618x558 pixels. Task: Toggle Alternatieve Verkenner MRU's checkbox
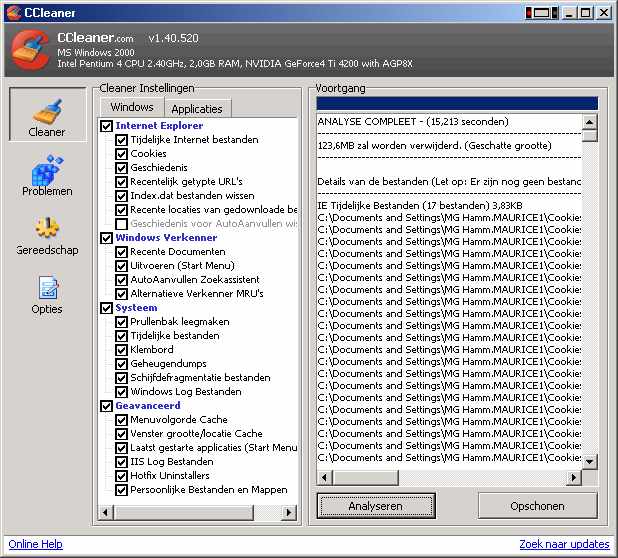(x=121, y=294)
